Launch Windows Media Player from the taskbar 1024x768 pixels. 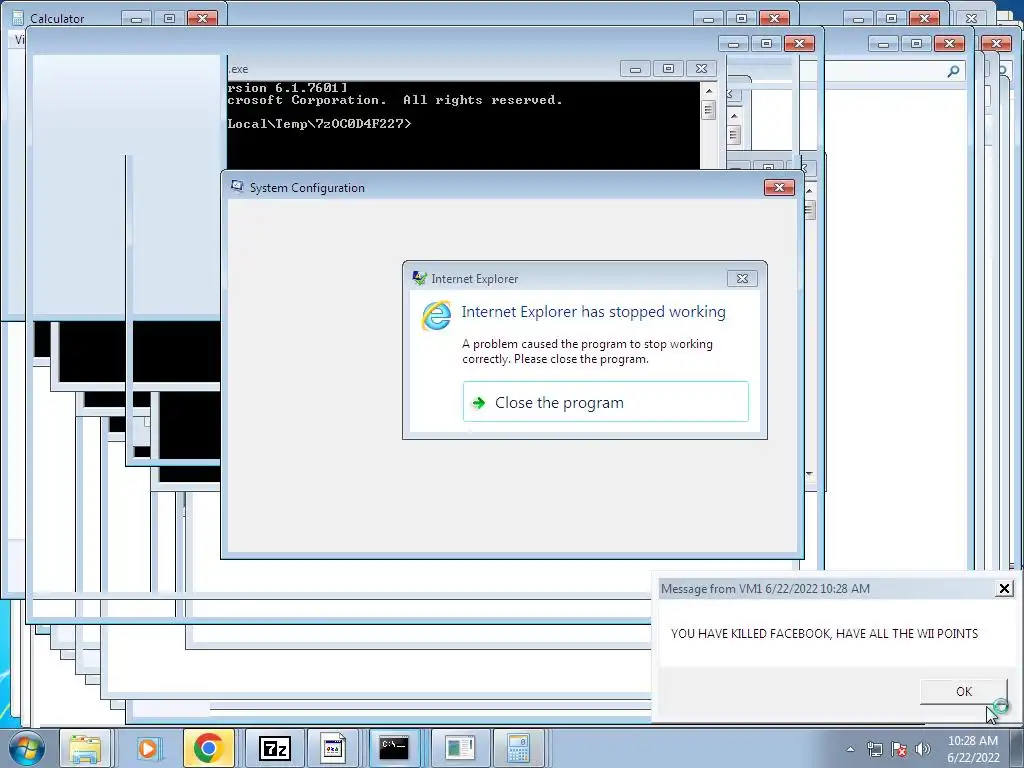pos(148,748)
